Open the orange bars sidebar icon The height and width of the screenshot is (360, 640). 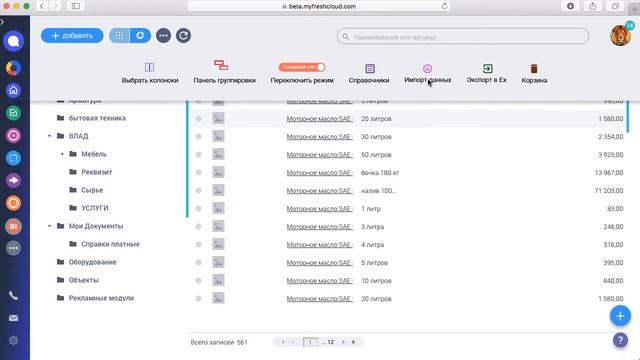click(13, 226)
